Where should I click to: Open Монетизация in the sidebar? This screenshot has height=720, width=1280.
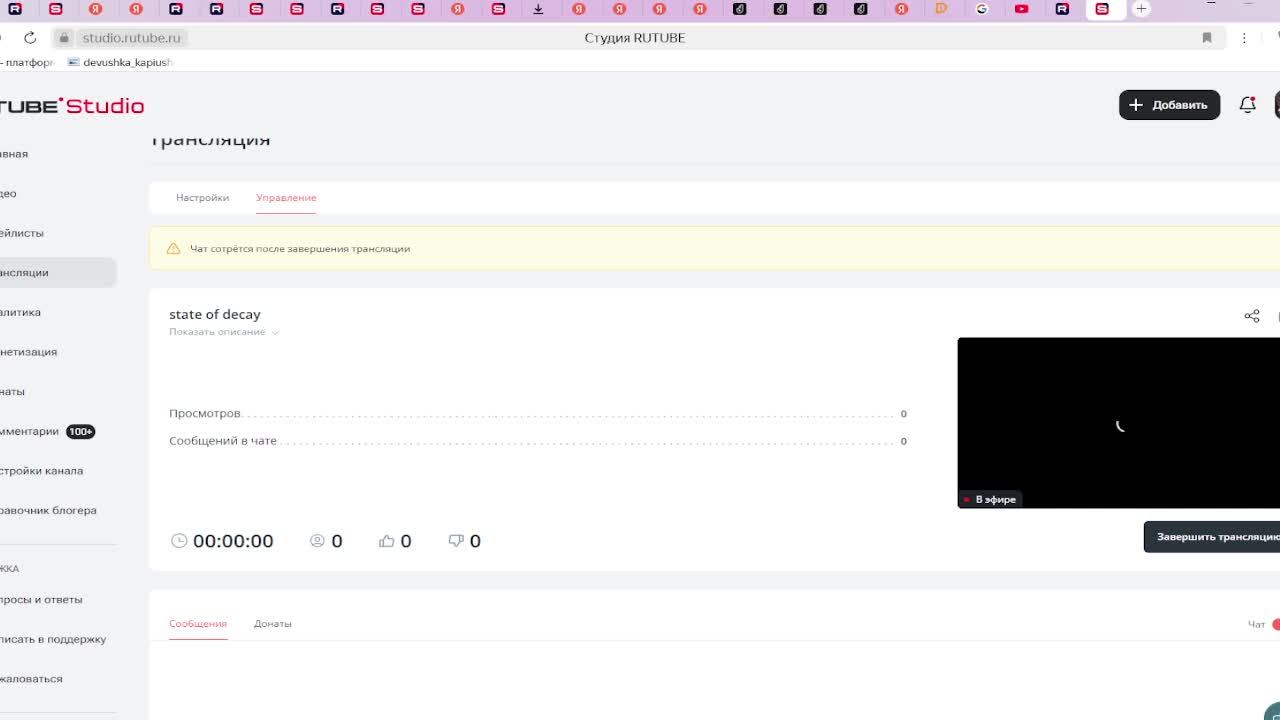coord(29,352)
